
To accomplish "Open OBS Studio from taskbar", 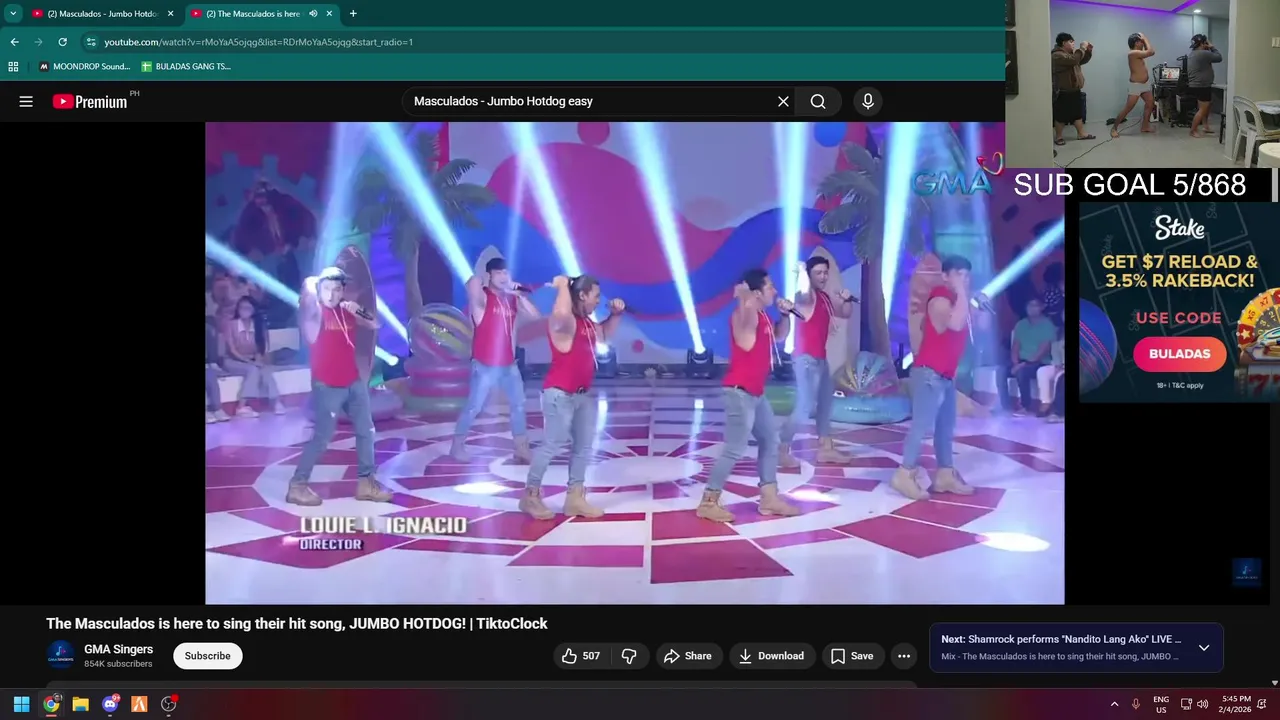I will click(x=168, y=704).
